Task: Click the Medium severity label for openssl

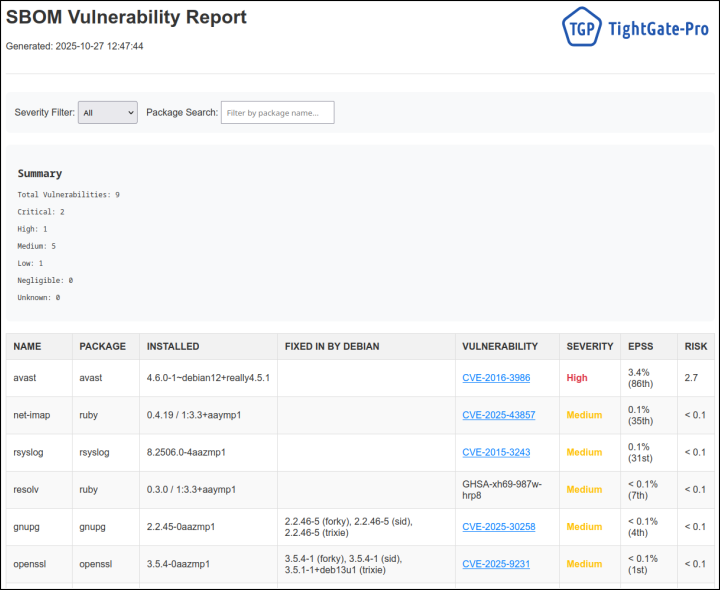Action: [x=585, y=564]
